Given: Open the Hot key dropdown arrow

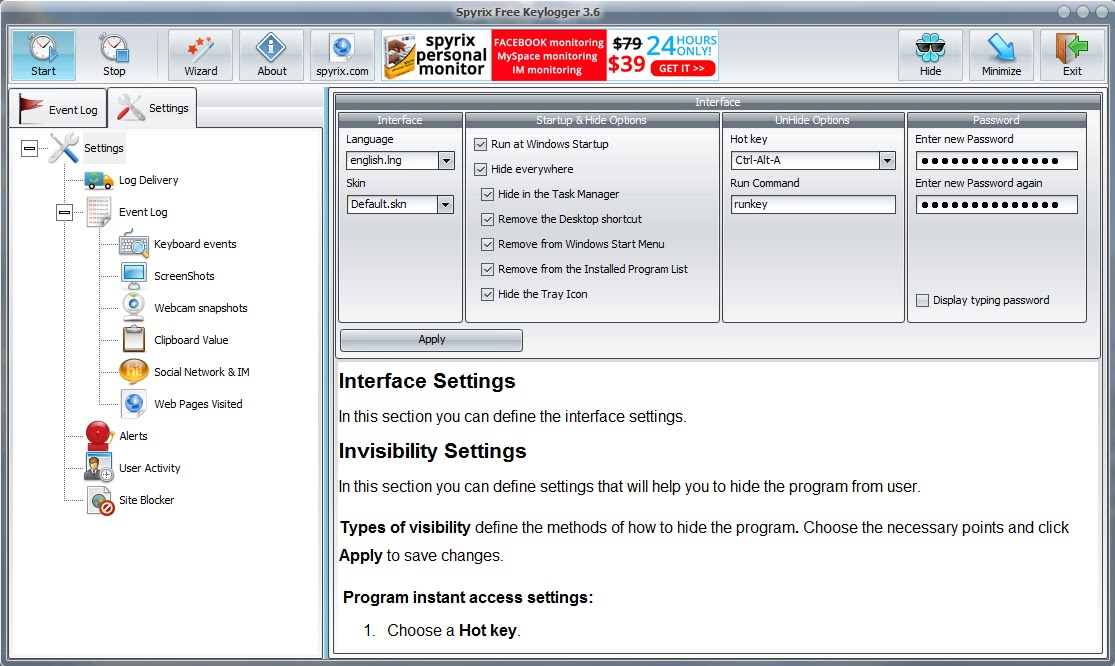Looking at the screenshot, I should (887, 161).
